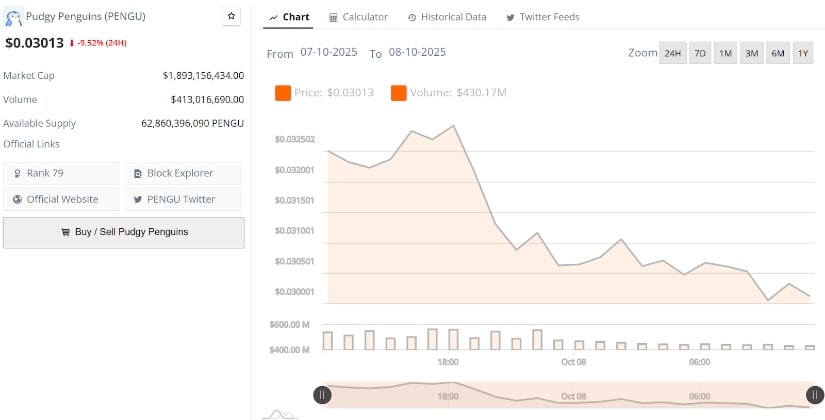Click the Pudgy Penguins logo icon
Screen dimensions: 825x420
pyautogui.click(x=14, y=17)
